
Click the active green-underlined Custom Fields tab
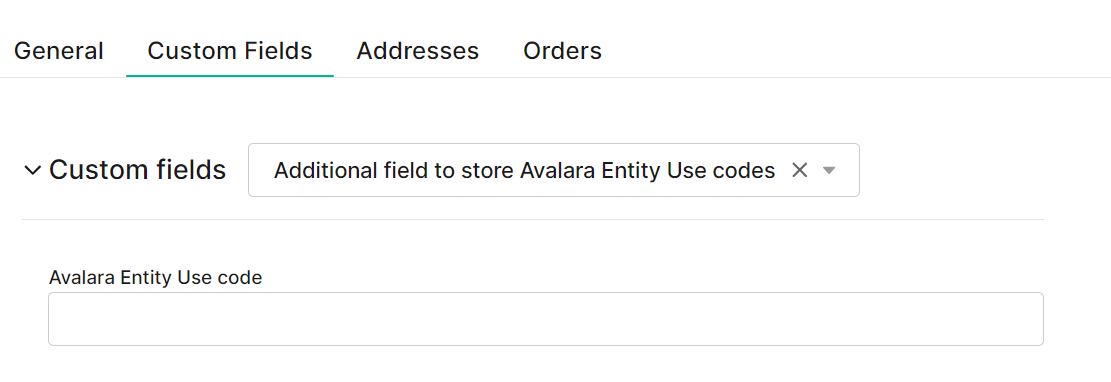pyautogui.click(x=230, y=51)
